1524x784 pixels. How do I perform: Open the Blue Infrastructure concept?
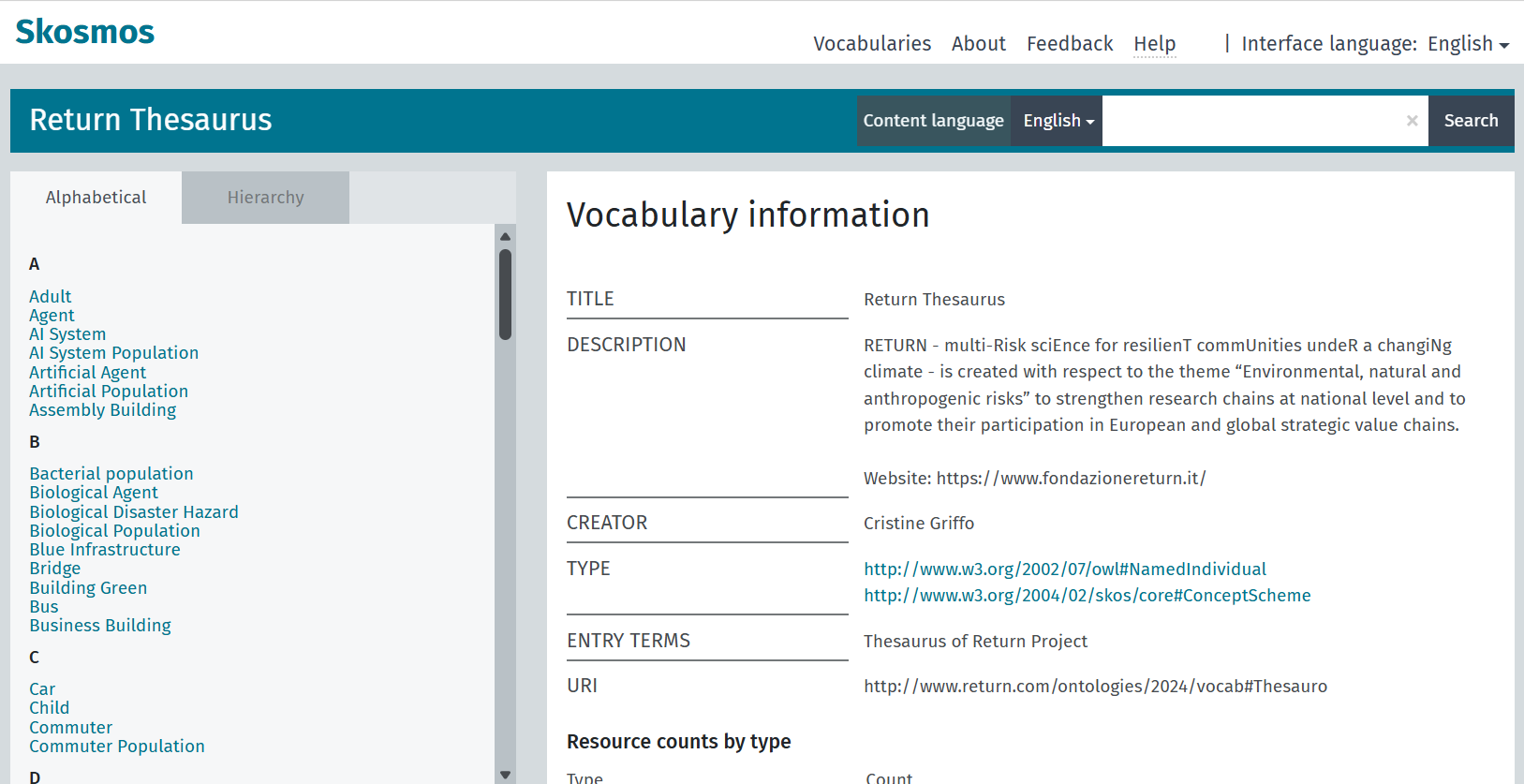105,550
